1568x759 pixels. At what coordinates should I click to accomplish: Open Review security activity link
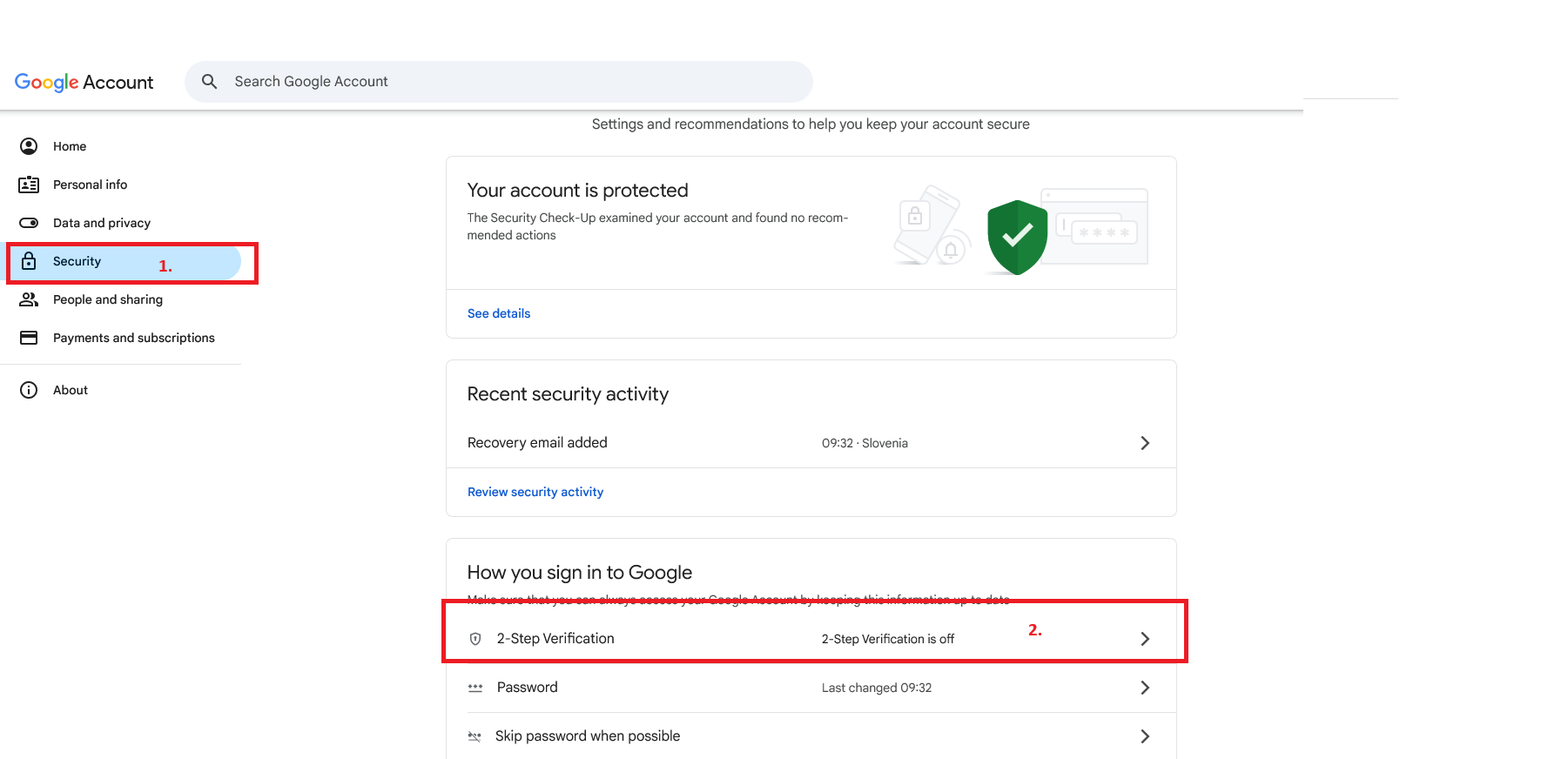point(535,492)
